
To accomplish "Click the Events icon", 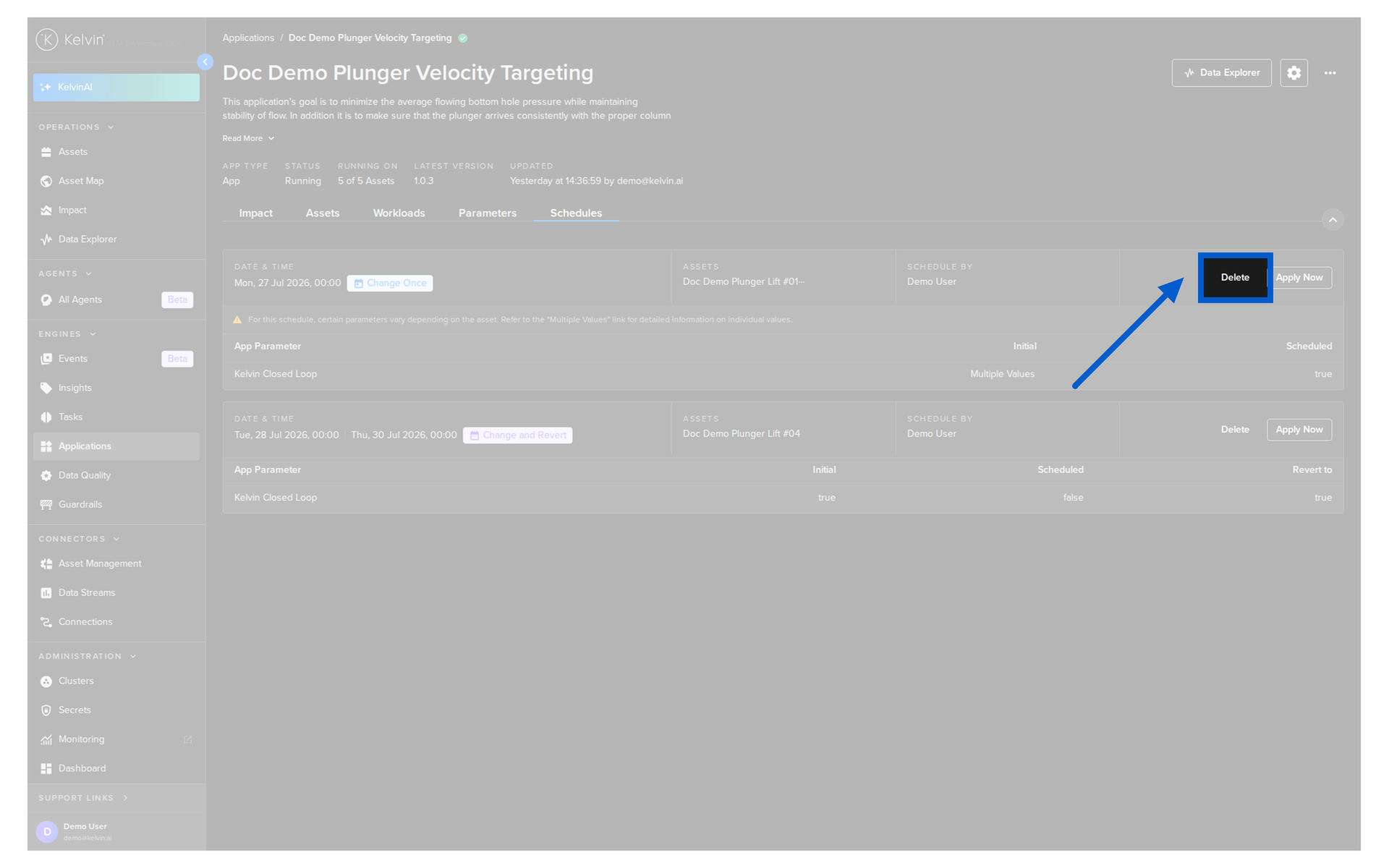I will (x=46, y=359).
